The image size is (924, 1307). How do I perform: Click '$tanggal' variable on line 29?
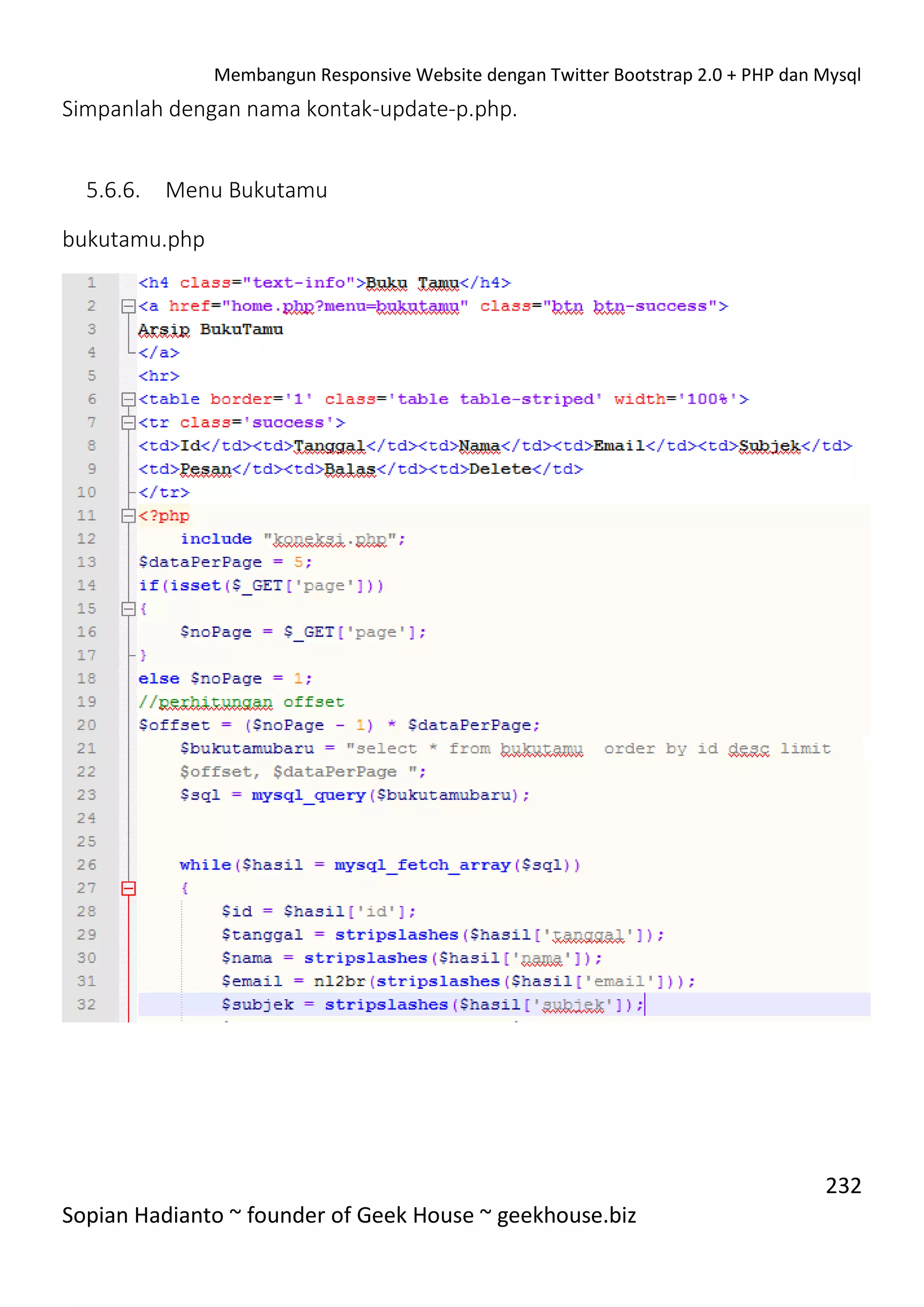click(x=262, y=935)
